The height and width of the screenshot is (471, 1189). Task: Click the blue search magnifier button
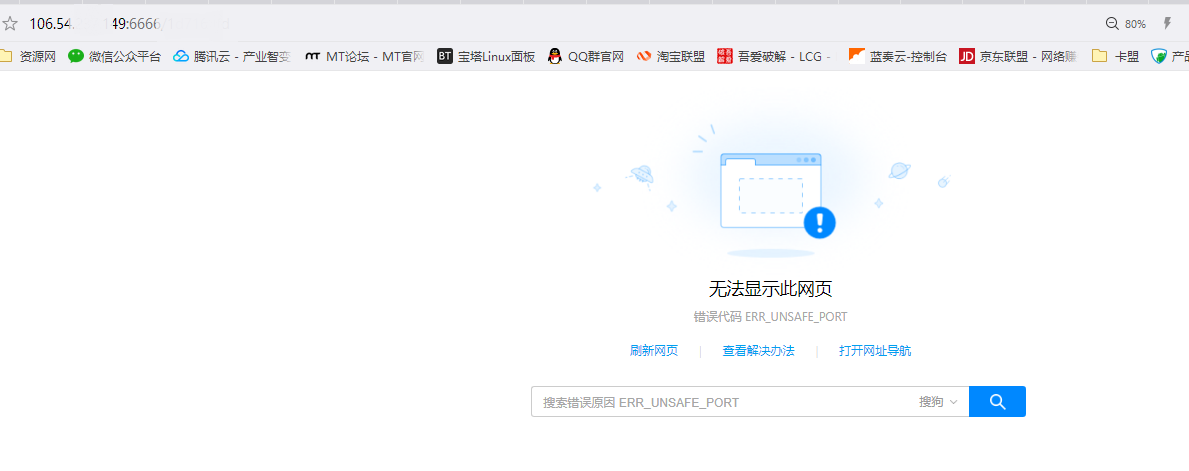point(997,401)
